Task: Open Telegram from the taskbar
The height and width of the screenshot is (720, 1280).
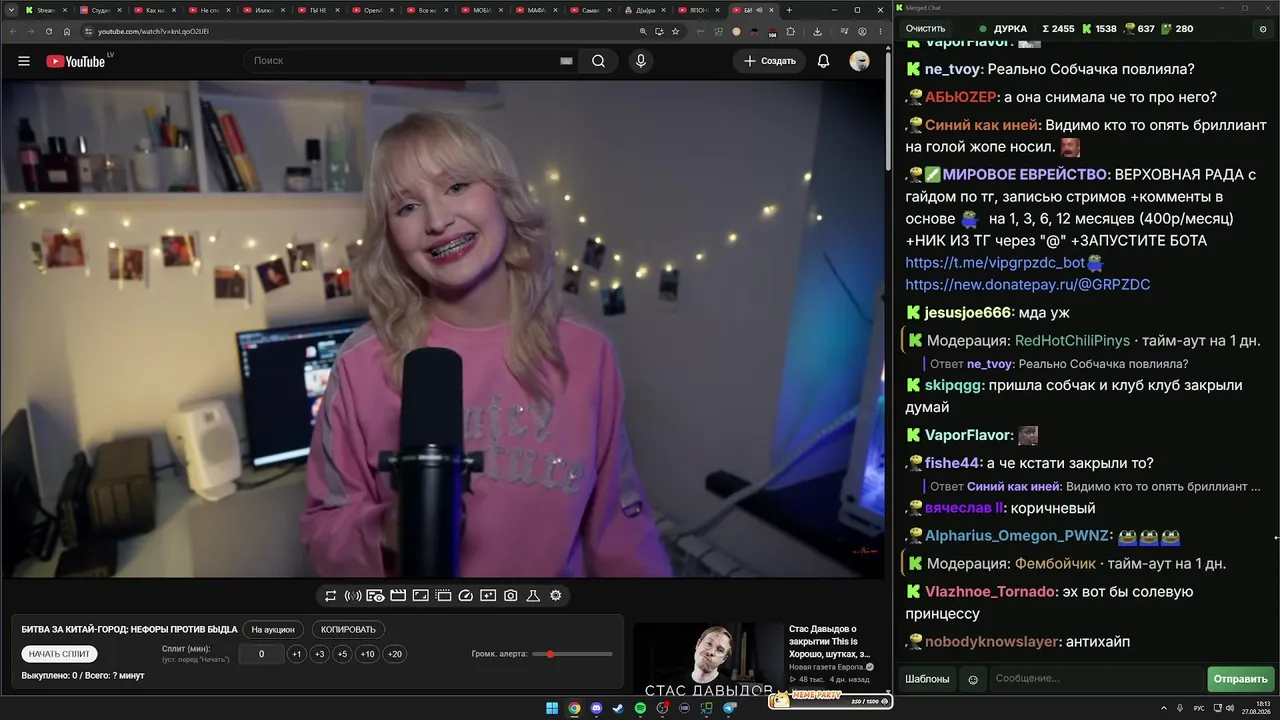Action: (x=729, y=708)
